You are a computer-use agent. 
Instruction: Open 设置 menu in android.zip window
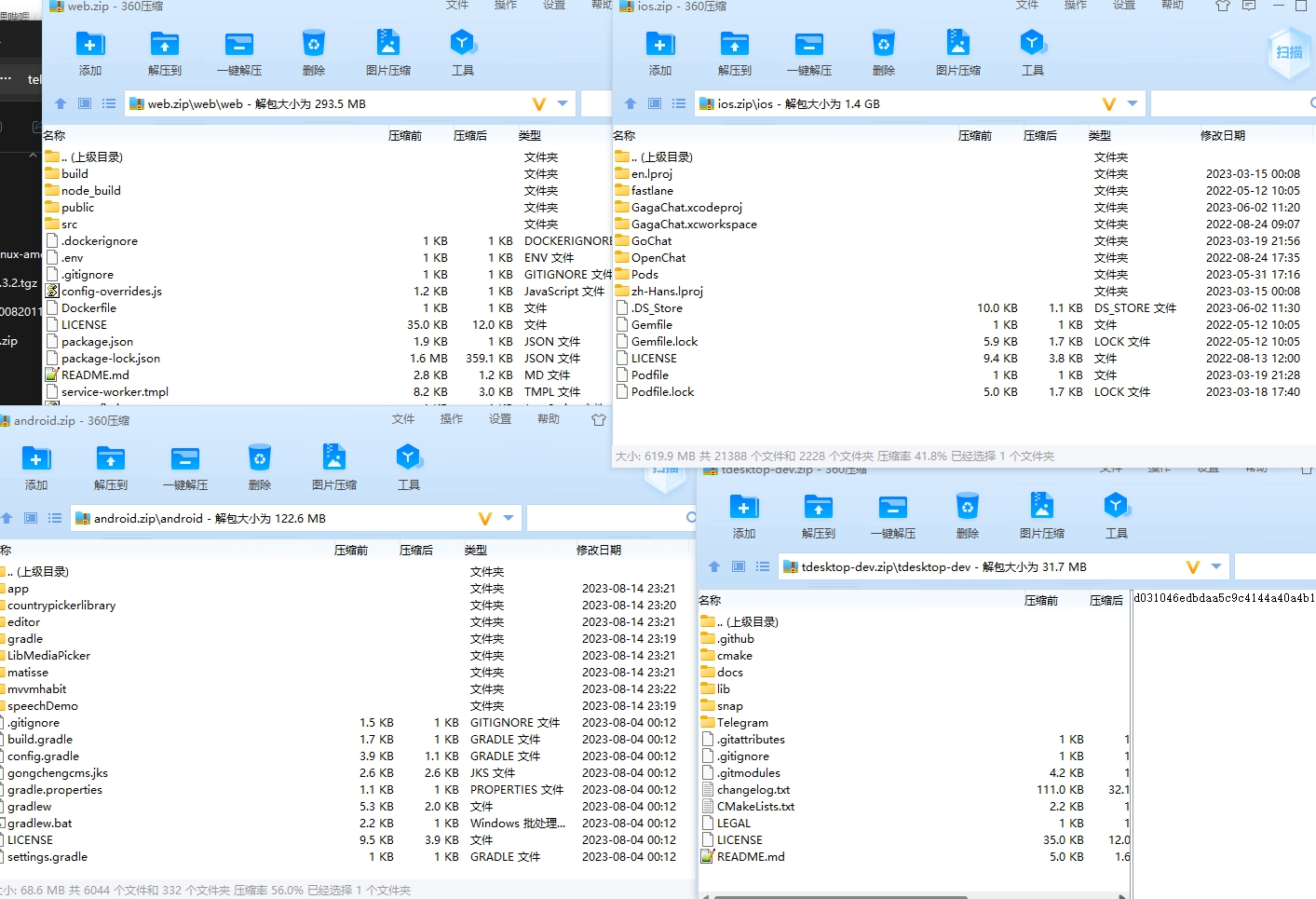[500, 419]
